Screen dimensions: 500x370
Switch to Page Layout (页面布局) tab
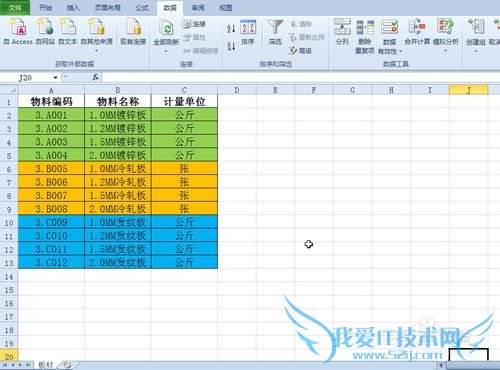107,8
